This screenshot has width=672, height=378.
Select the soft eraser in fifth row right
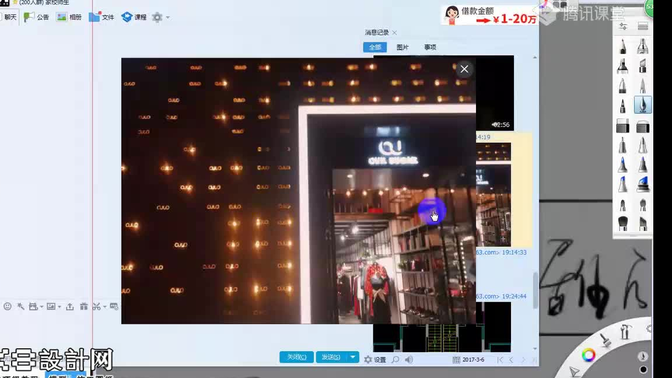[642, 126]
